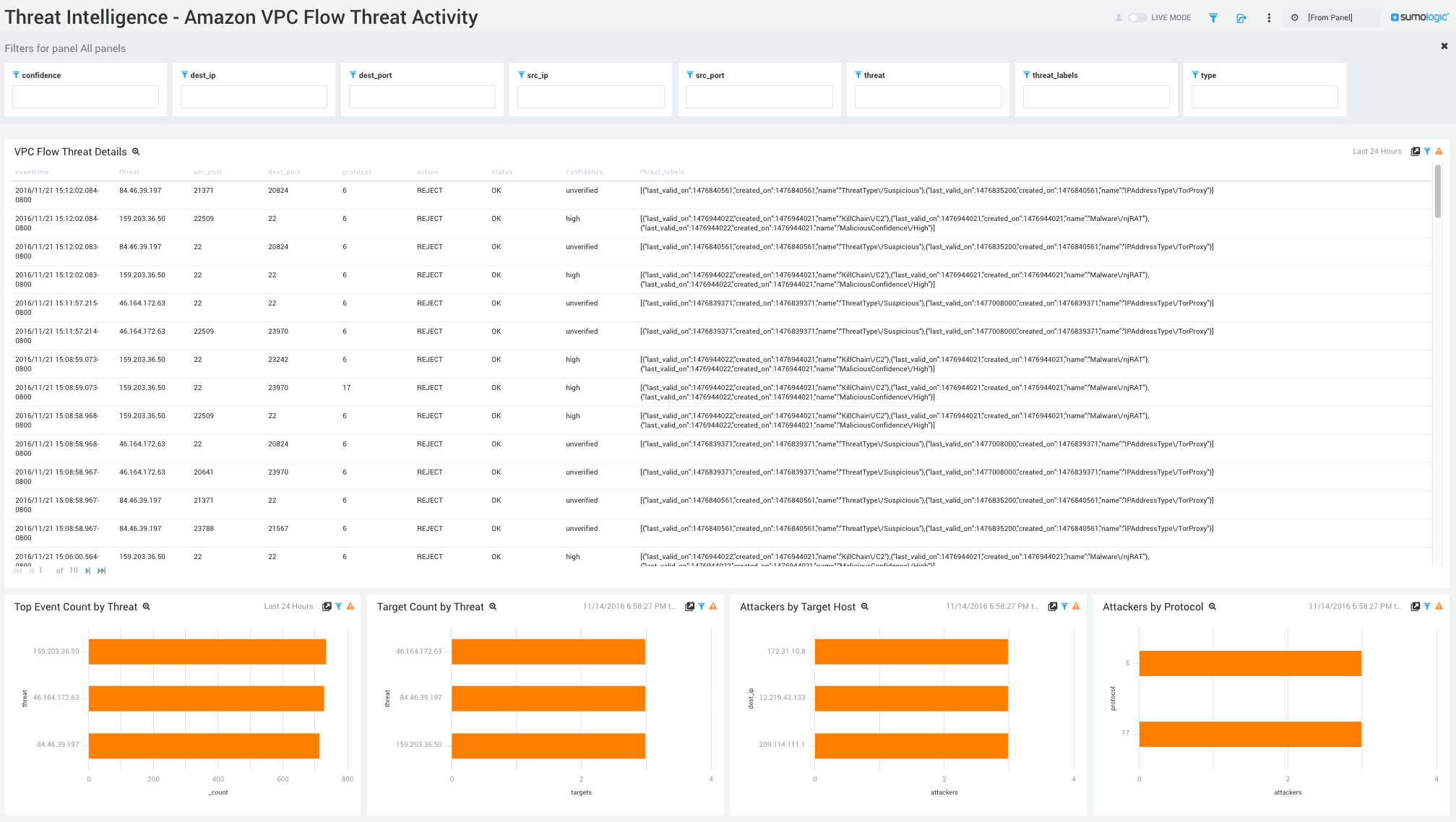Open Top Event Count by Threat in search
This screenshot has width=1456, height=822.
click(147, 607)
